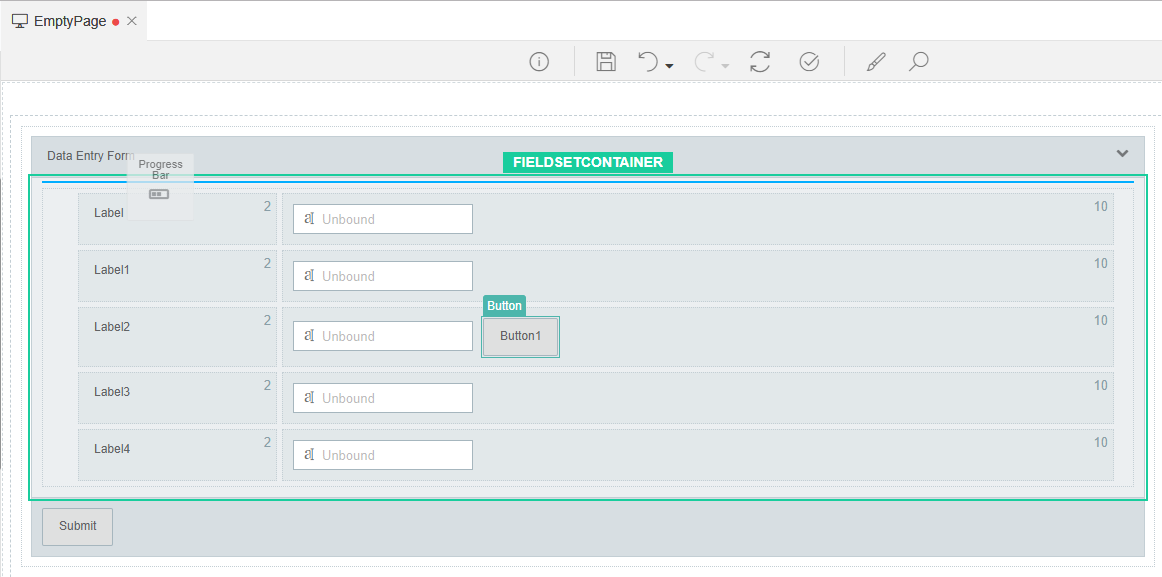Click the Progress Bar widget icon

pyautogui.click(x=159, y=193)
